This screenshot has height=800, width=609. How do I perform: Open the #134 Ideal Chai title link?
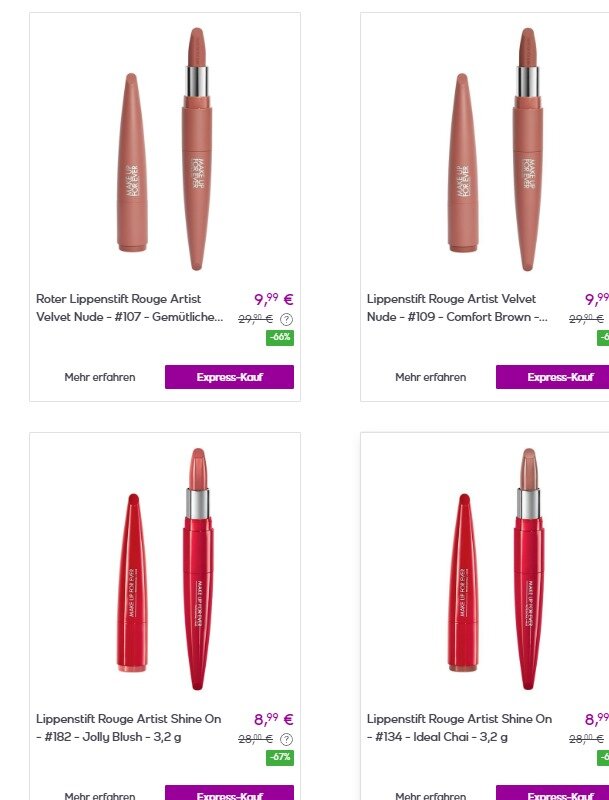pyautogui.click(x=459, y=727)
